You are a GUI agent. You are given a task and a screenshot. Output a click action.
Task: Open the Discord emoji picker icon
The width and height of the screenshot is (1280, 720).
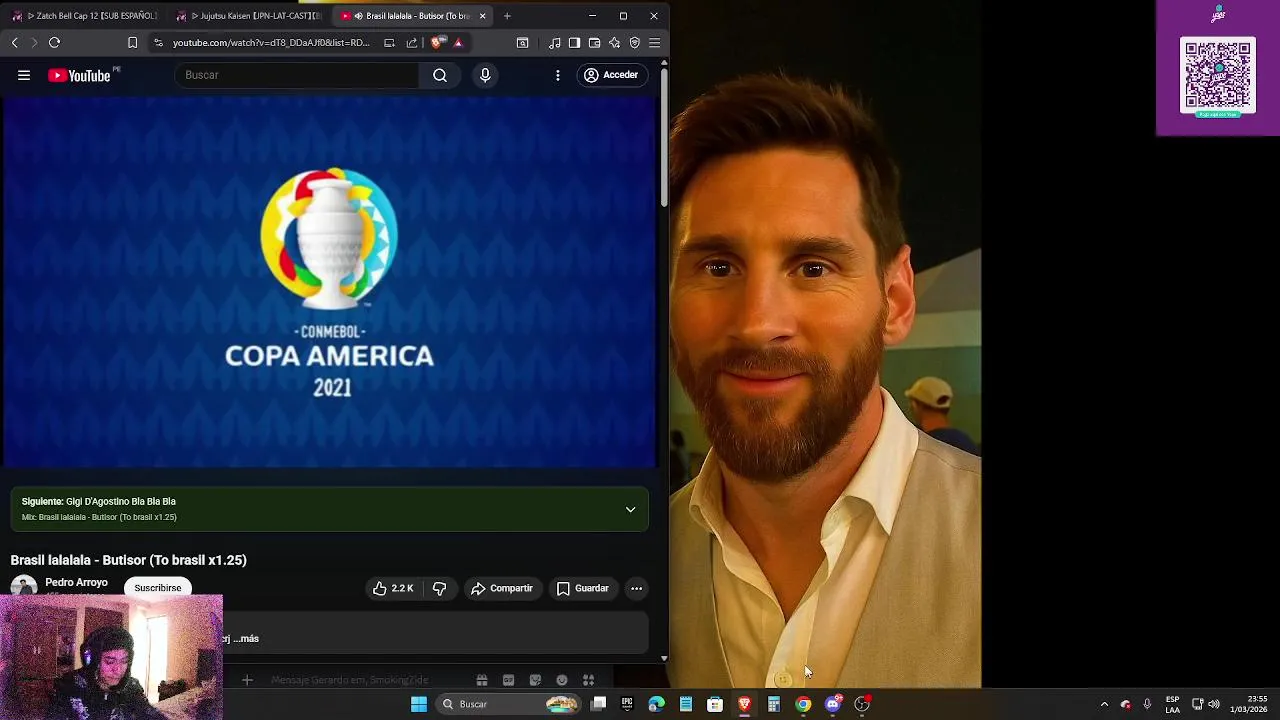pyautogui.click(x=562, y=680)
